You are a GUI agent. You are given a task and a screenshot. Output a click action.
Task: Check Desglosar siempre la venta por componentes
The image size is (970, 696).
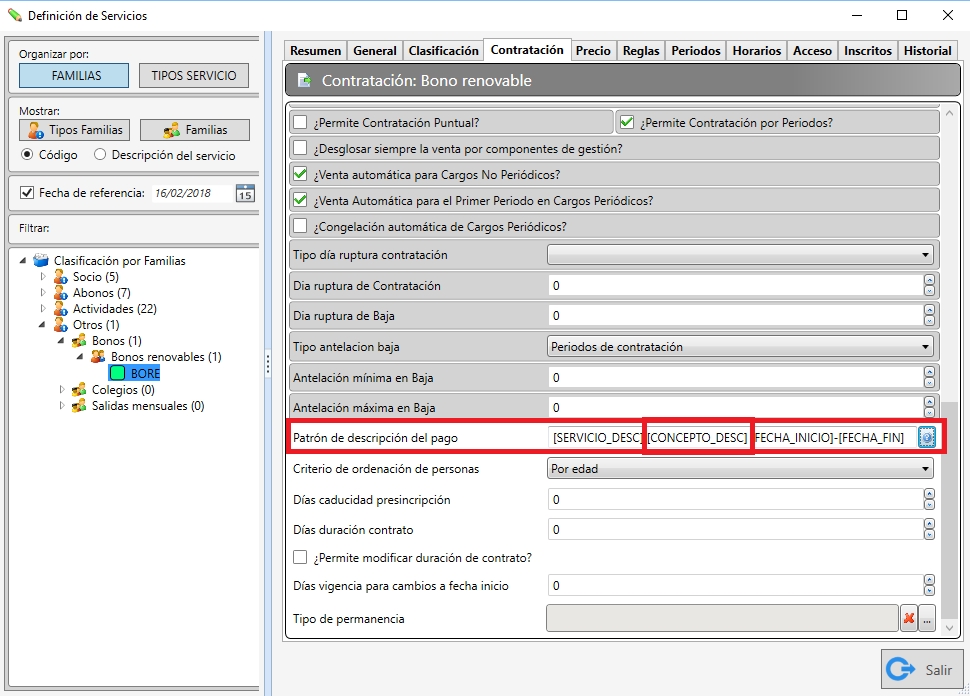(x=300, y=148)
